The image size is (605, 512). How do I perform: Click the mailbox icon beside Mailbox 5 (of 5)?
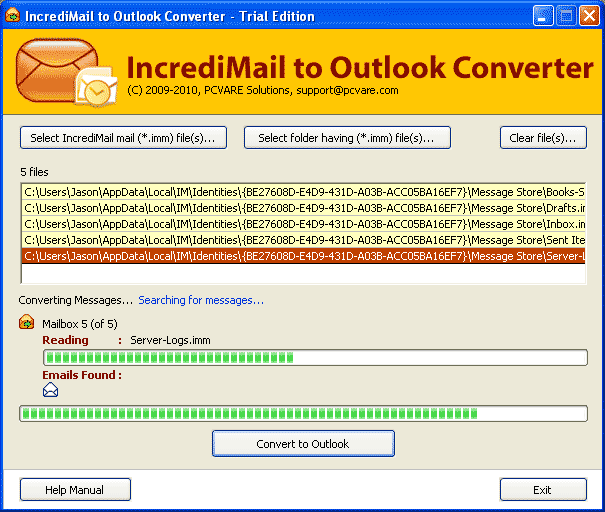click(x=27, y=323)
